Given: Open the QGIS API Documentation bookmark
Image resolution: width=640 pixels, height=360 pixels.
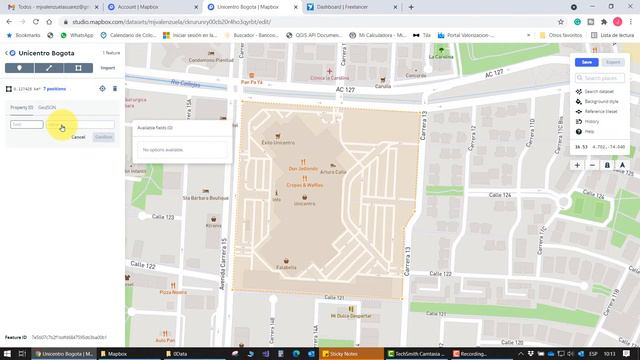Looking at the screenshot, I should (314, 36).
